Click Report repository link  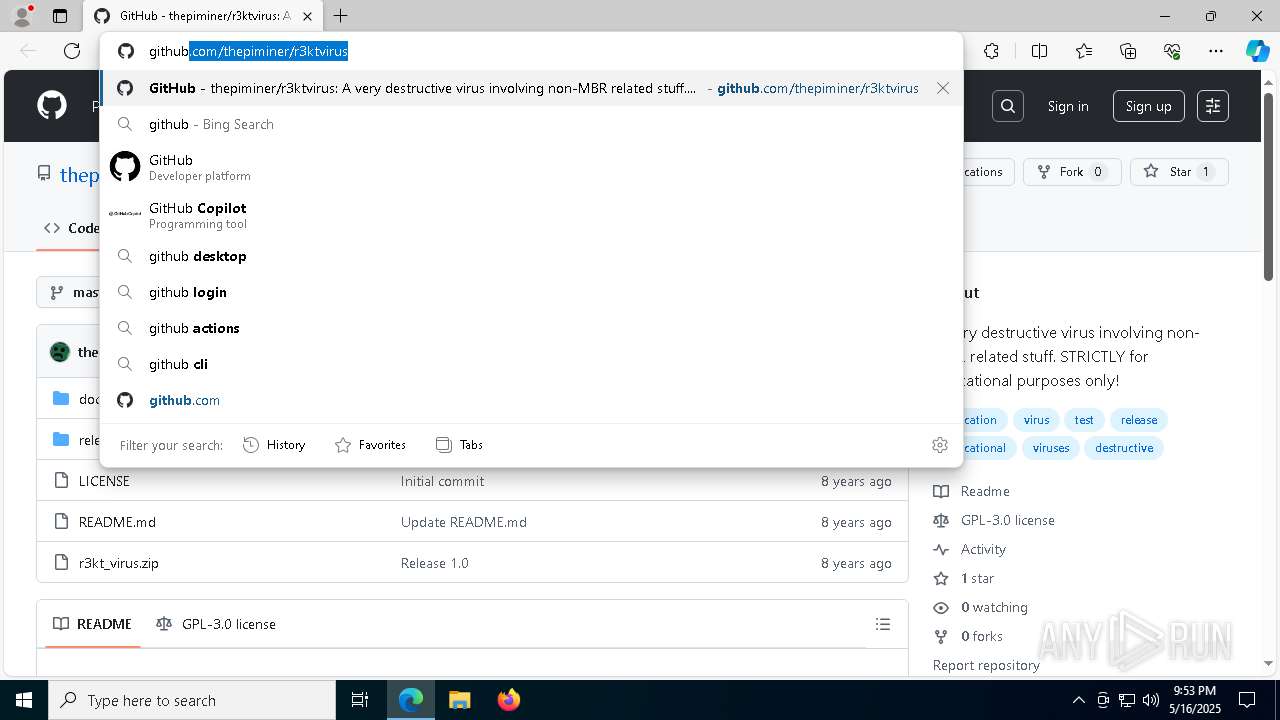986,665
